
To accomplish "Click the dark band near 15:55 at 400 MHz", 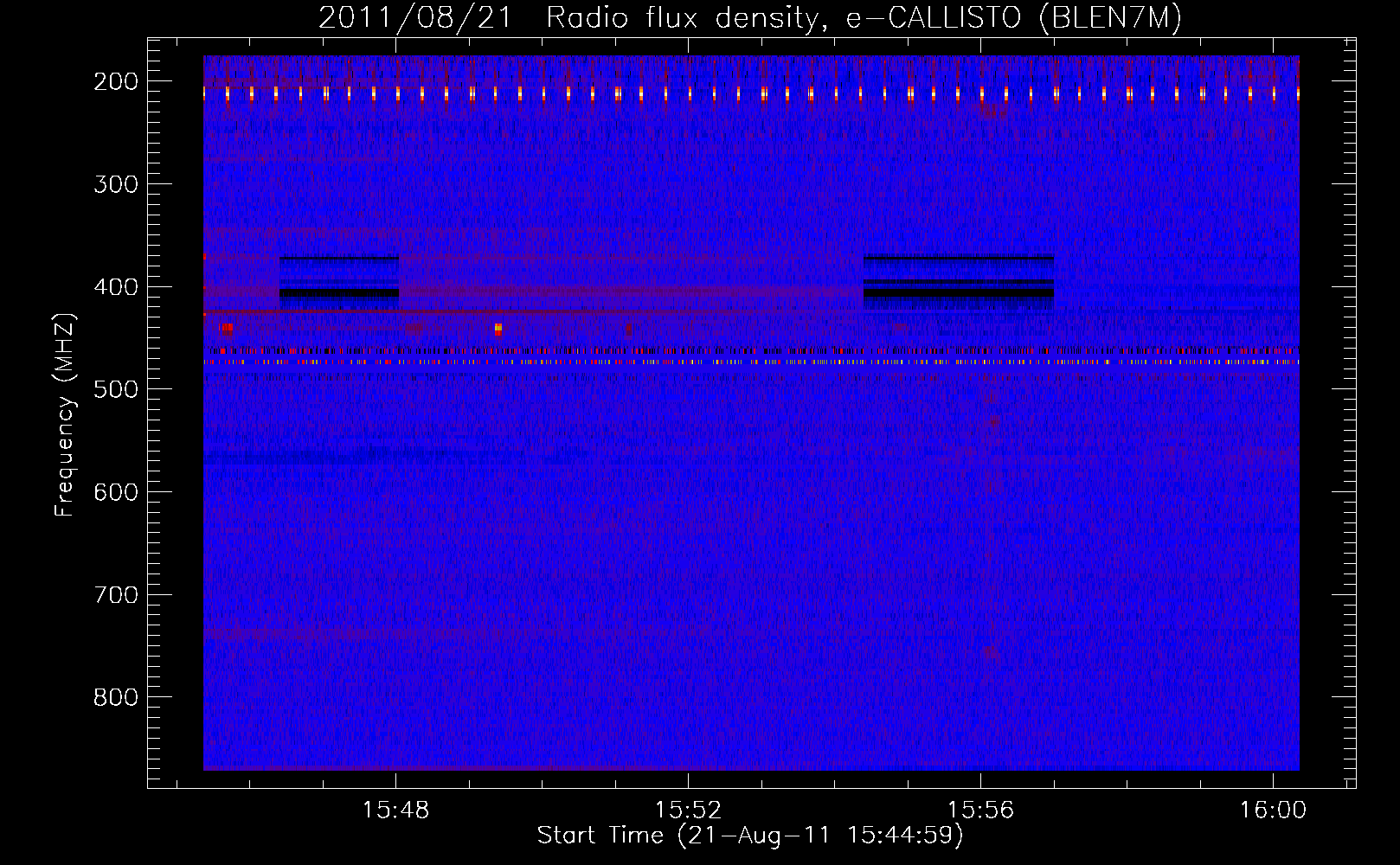I will 959,293.
